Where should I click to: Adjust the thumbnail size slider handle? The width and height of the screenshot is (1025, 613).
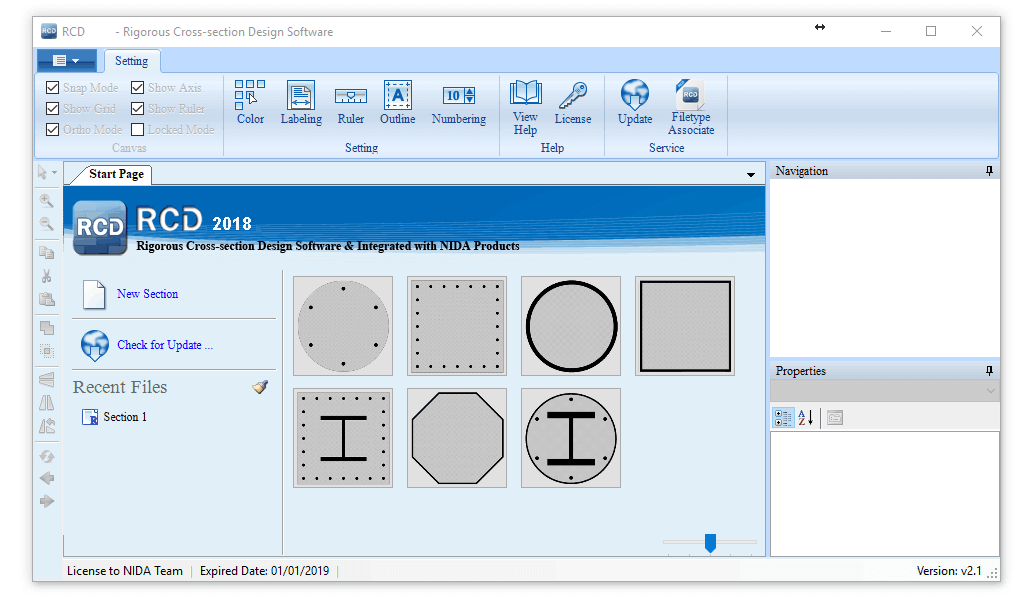(x=711, y=542)
